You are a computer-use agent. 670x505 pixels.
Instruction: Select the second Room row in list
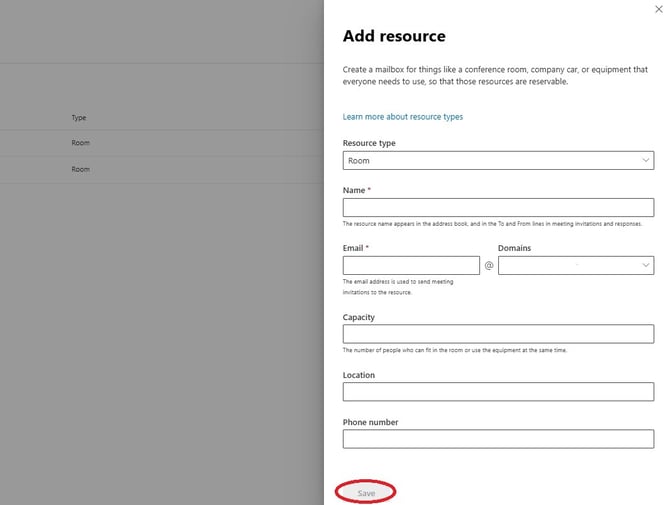[x=80, y=169]
